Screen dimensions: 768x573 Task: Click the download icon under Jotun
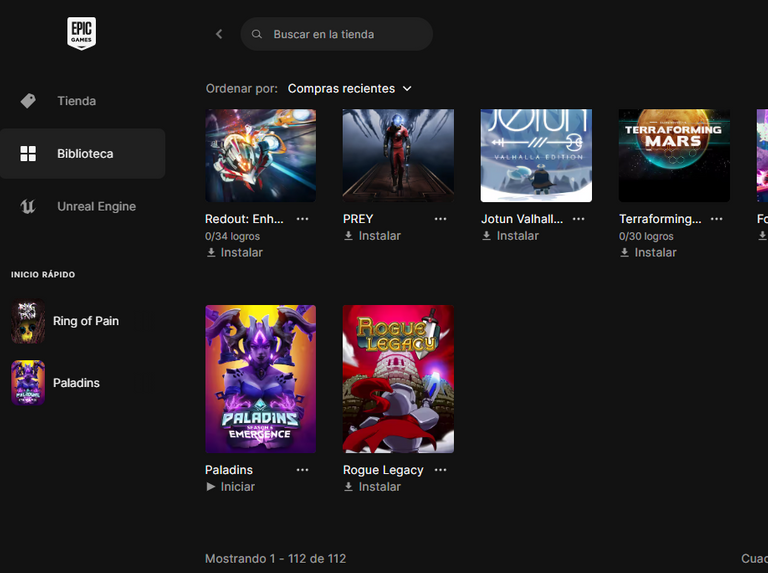click(x=486, y=236)
